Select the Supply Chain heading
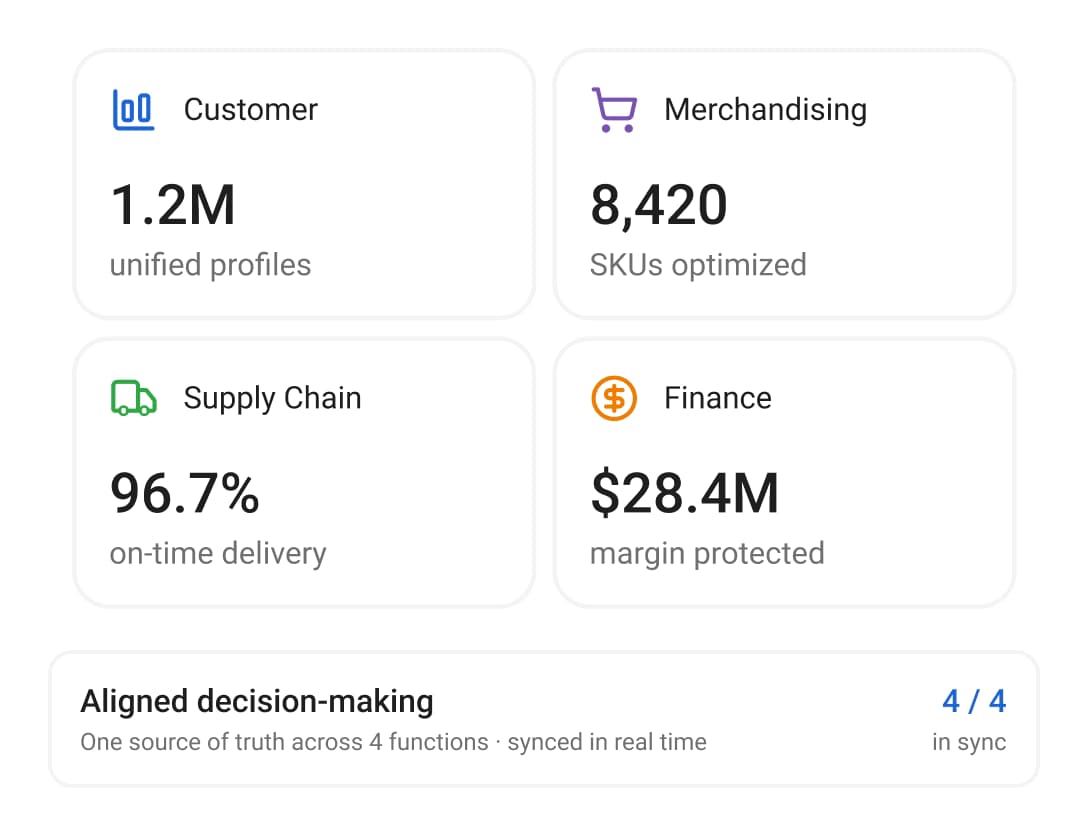This screenshot has width=1088, height=836. [272, 399]
